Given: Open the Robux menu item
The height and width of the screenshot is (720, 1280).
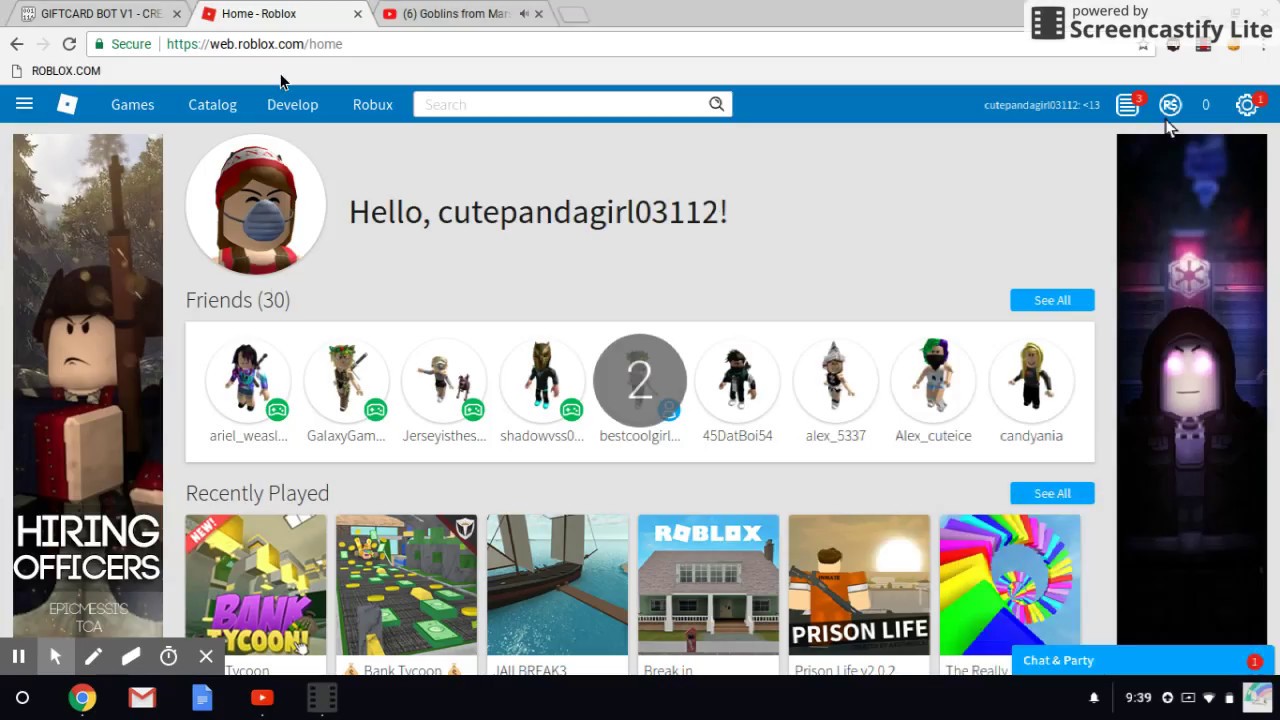Looking at the screenshot, I should click(372, 104).
